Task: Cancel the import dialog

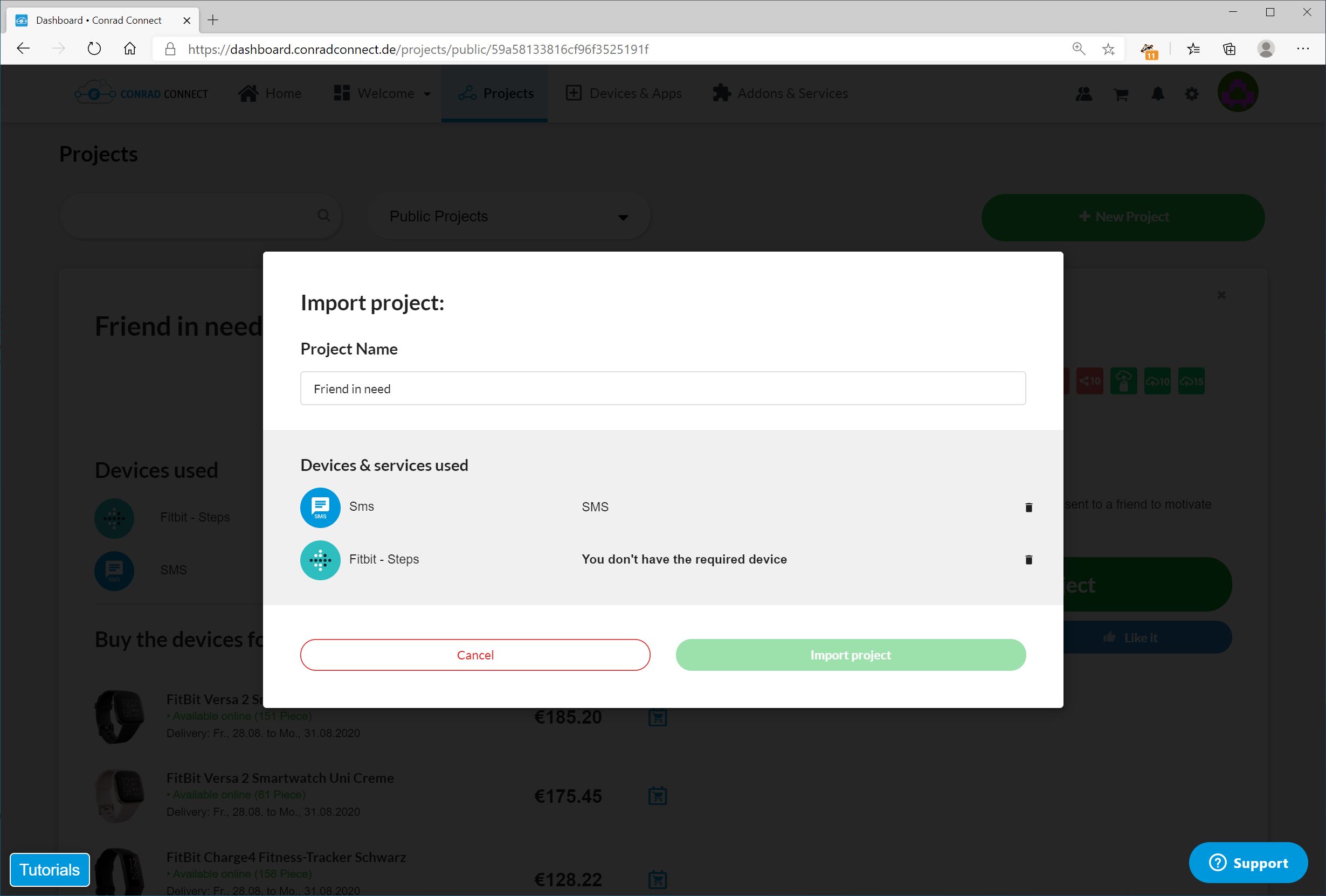Action: (x=475, y=655)
